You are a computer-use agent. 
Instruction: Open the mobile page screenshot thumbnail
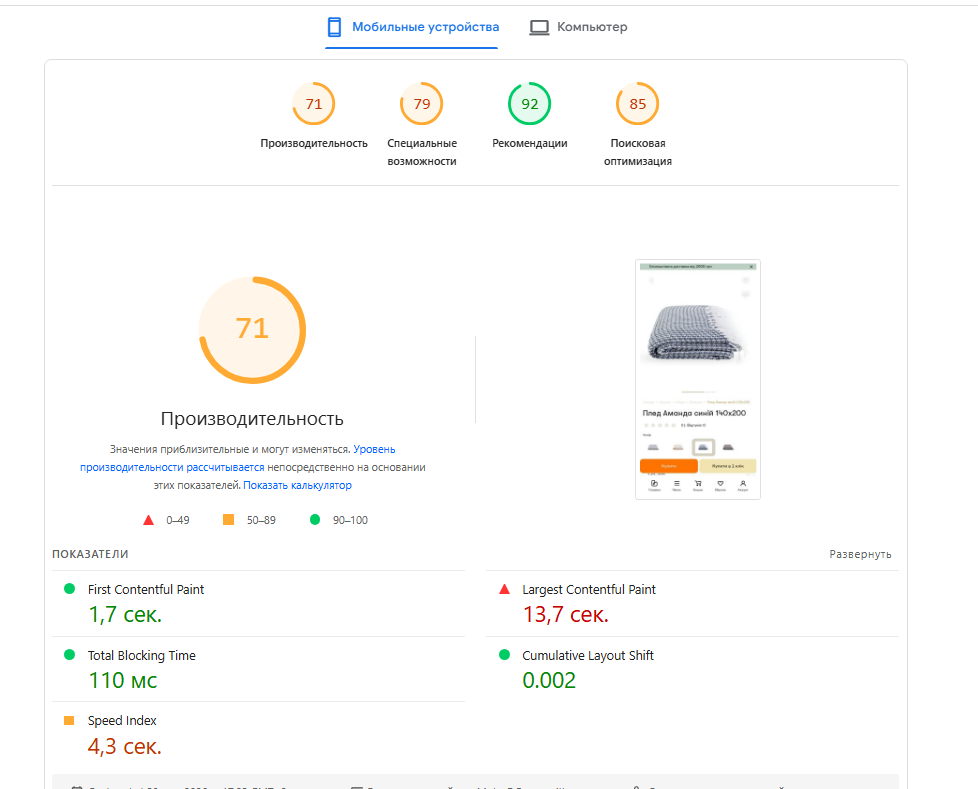point(697,379)
